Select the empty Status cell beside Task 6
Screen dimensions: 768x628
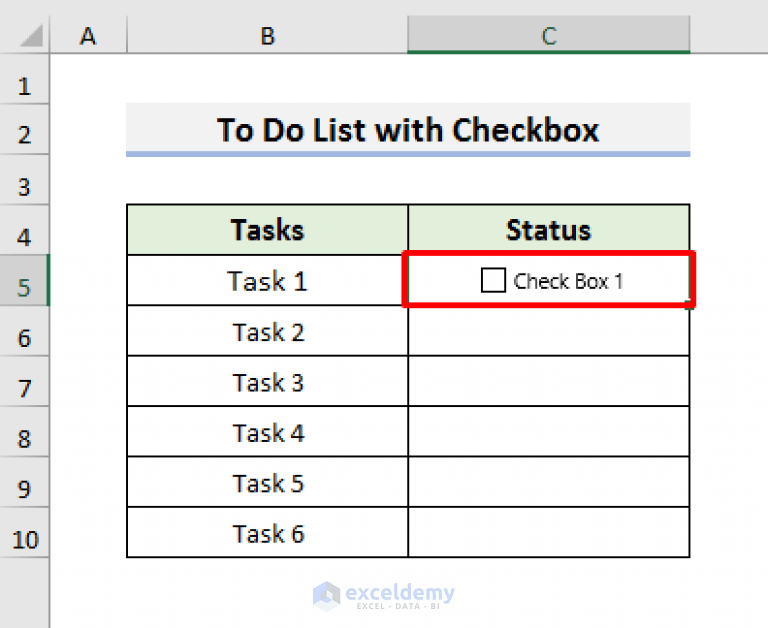pyautogui.click(x=549, y=533)
